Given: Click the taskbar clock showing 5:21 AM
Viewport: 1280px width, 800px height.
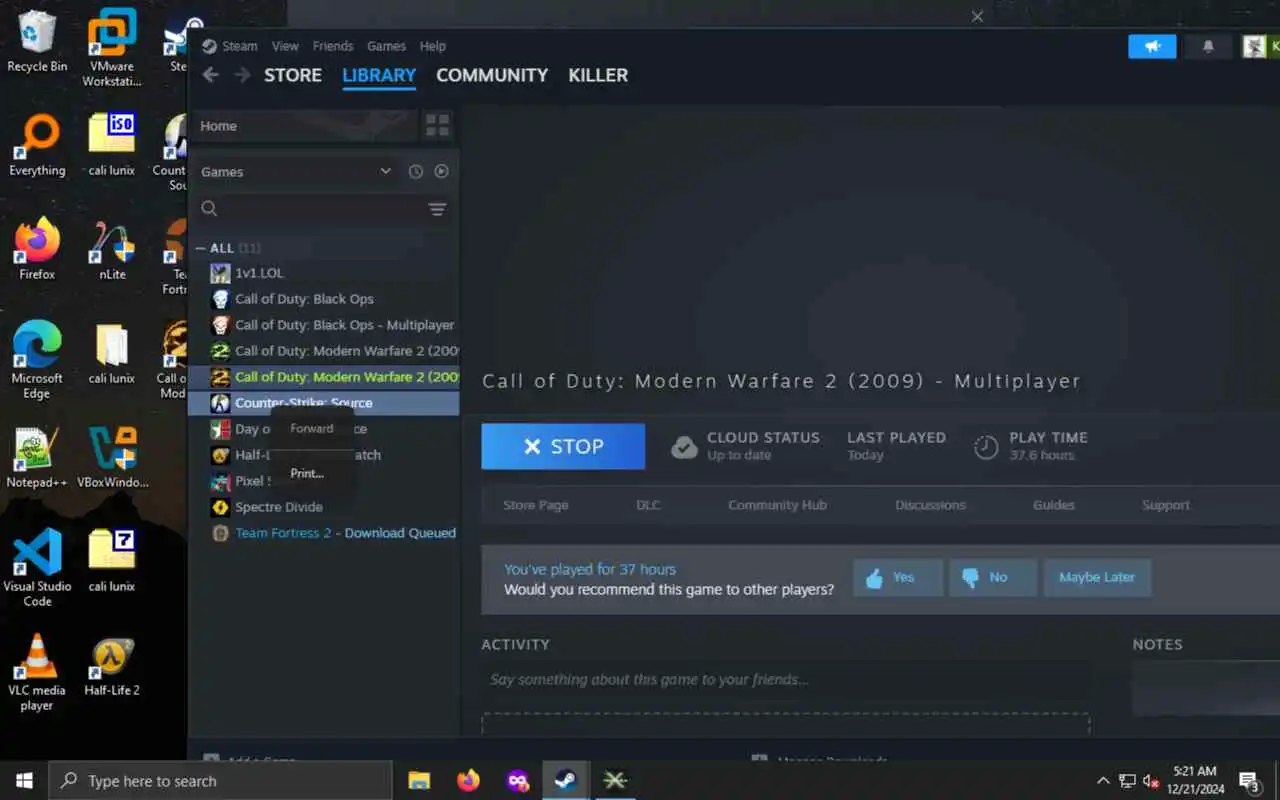Looking at the screenshot, I should (x=1194, y=781).
